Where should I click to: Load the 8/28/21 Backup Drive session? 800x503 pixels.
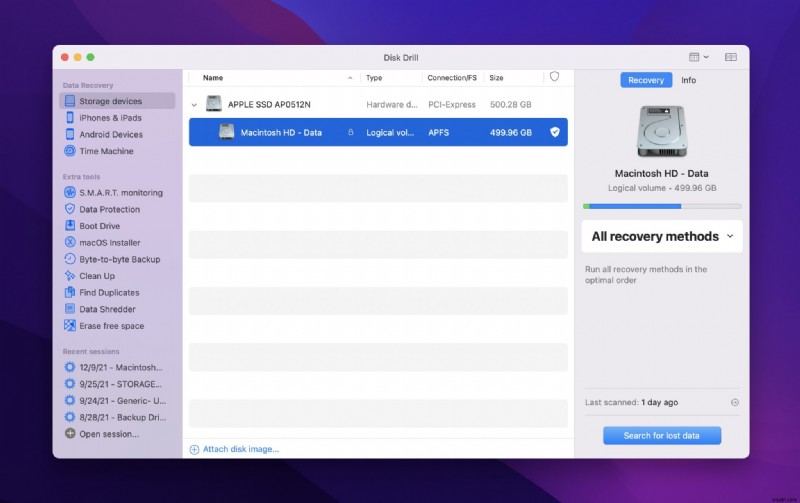[122, 417]
